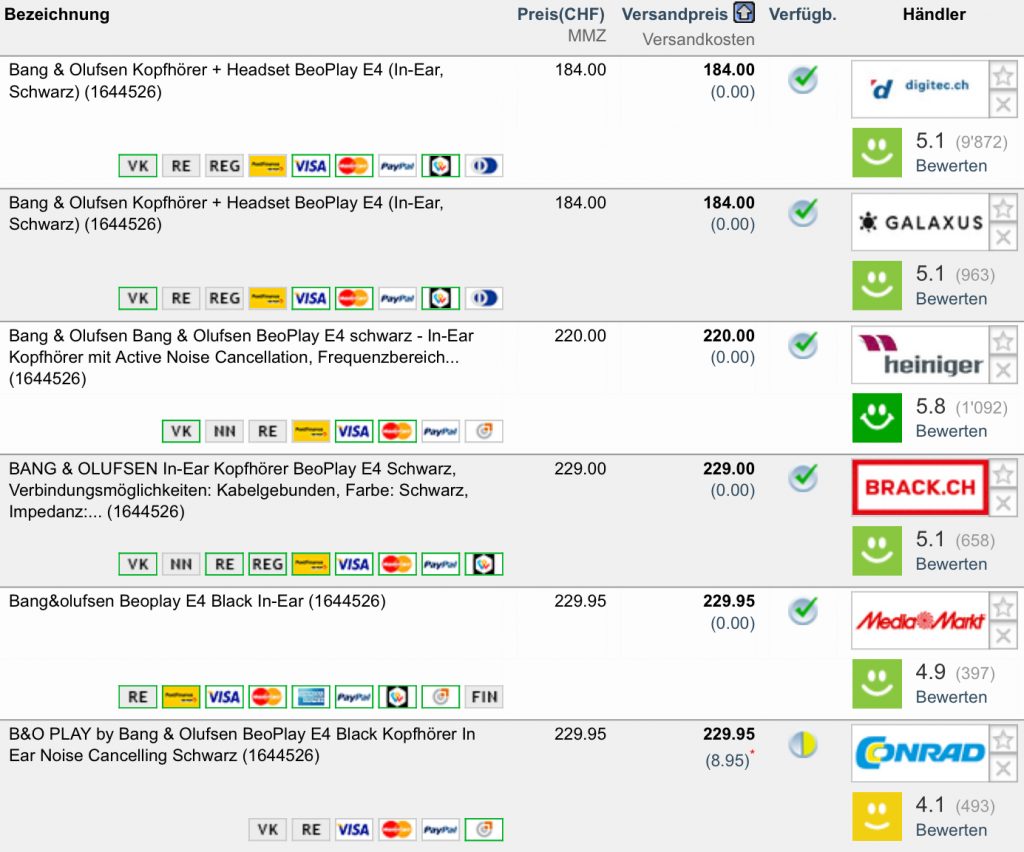Click the star icon beside the heiniger logo

[1003, 342]
